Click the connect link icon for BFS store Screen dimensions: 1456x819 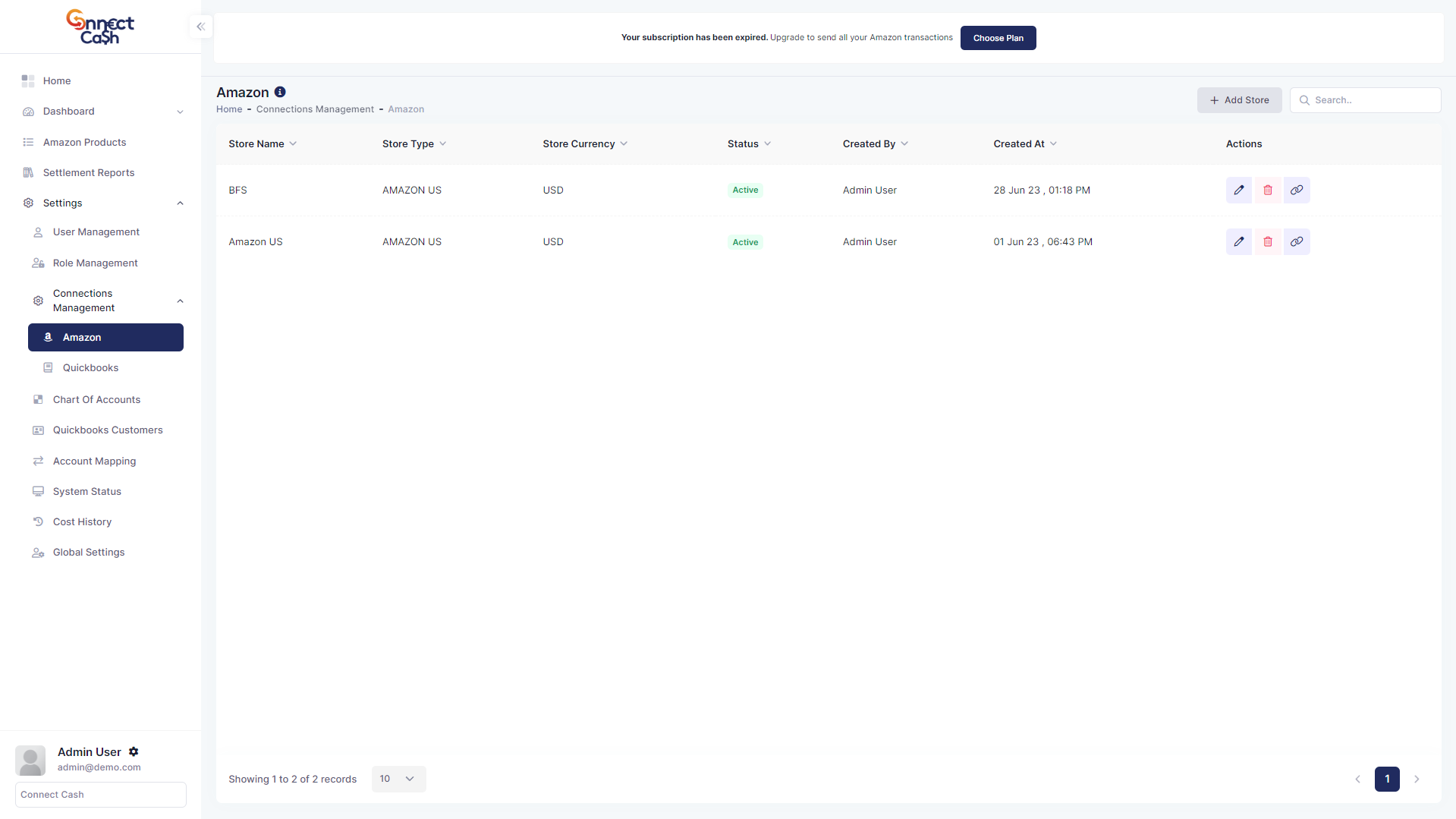coord(1296,190)
